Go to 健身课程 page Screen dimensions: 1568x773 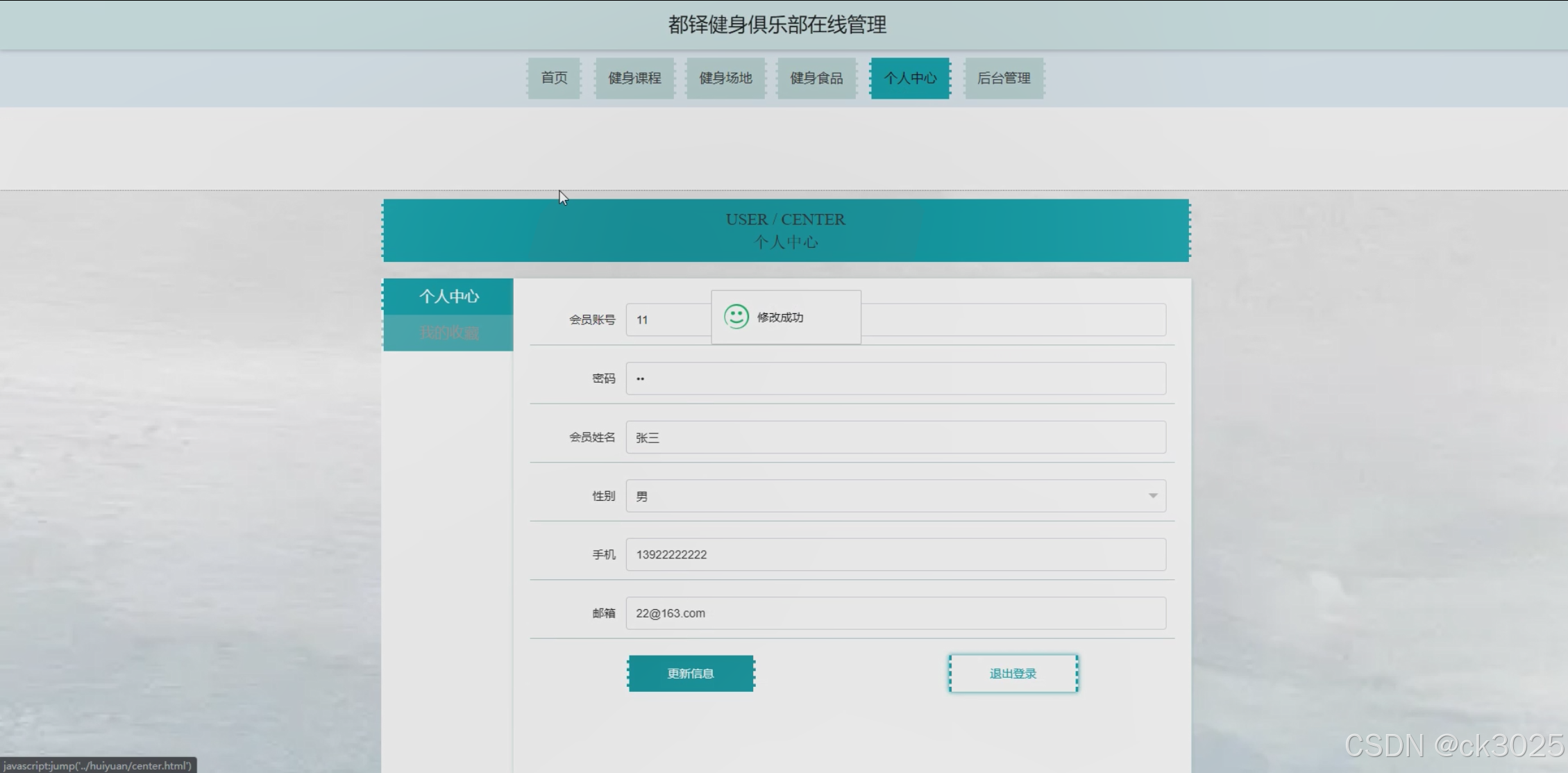click(634, 78)
